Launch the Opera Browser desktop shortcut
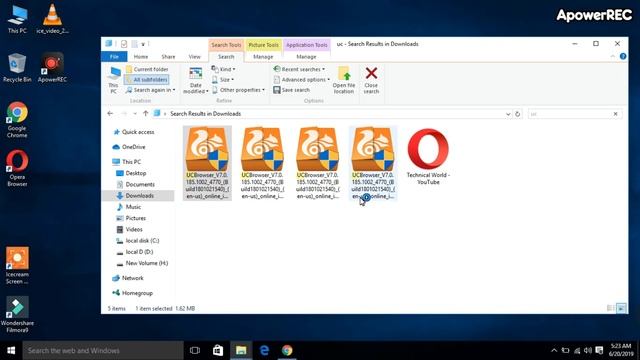This screenshot has width=640, height=360. coord(17,168)
